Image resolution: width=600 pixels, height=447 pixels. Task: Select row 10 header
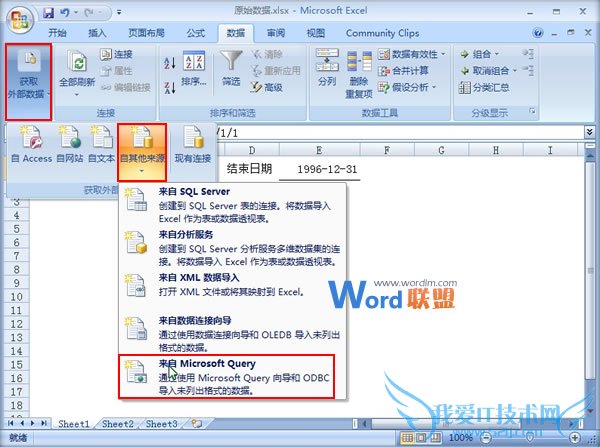point(16,297)
